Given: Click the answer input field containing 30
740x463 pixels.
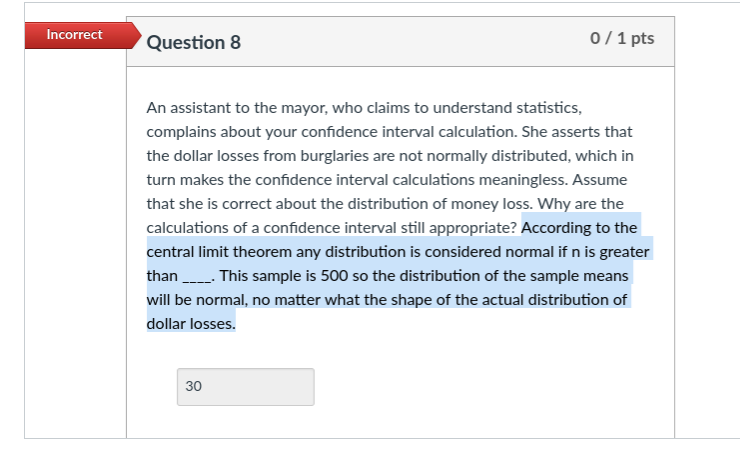Looking at the screenshot, I should pos(245,387).
